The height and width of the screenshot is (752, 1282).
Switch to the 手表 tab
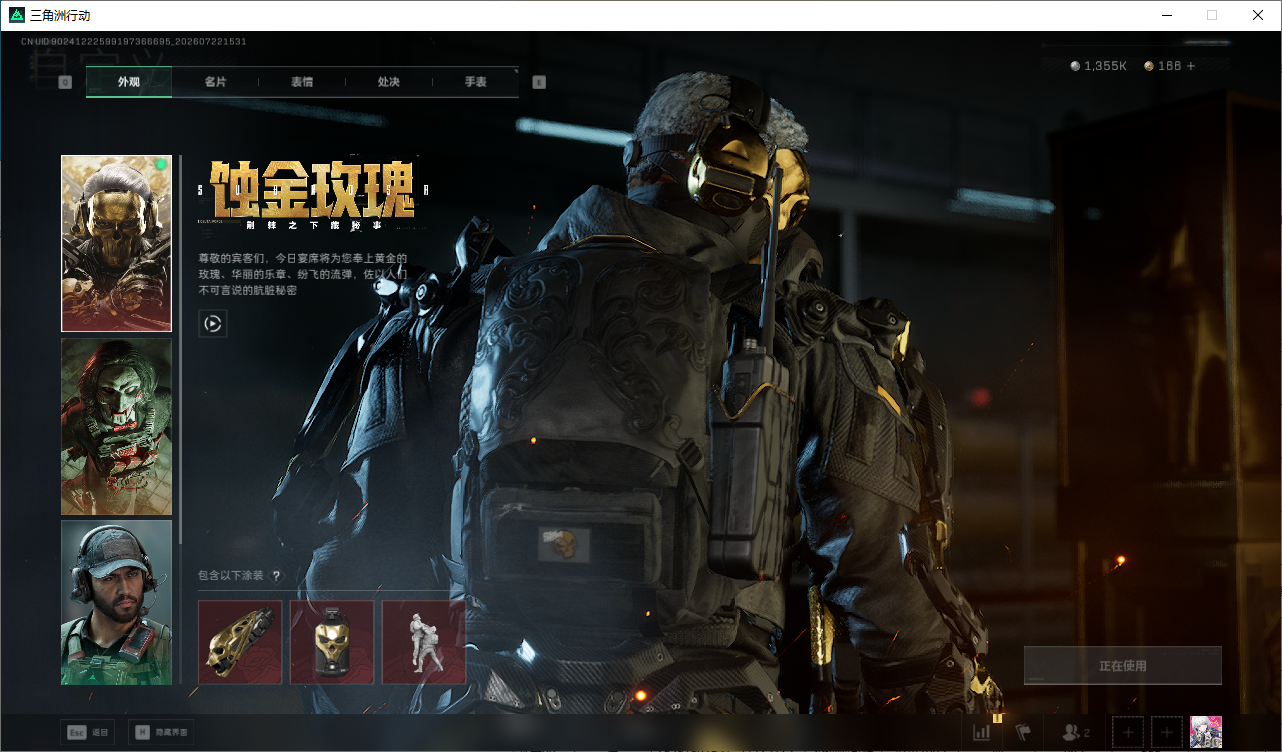click(475, 82)
